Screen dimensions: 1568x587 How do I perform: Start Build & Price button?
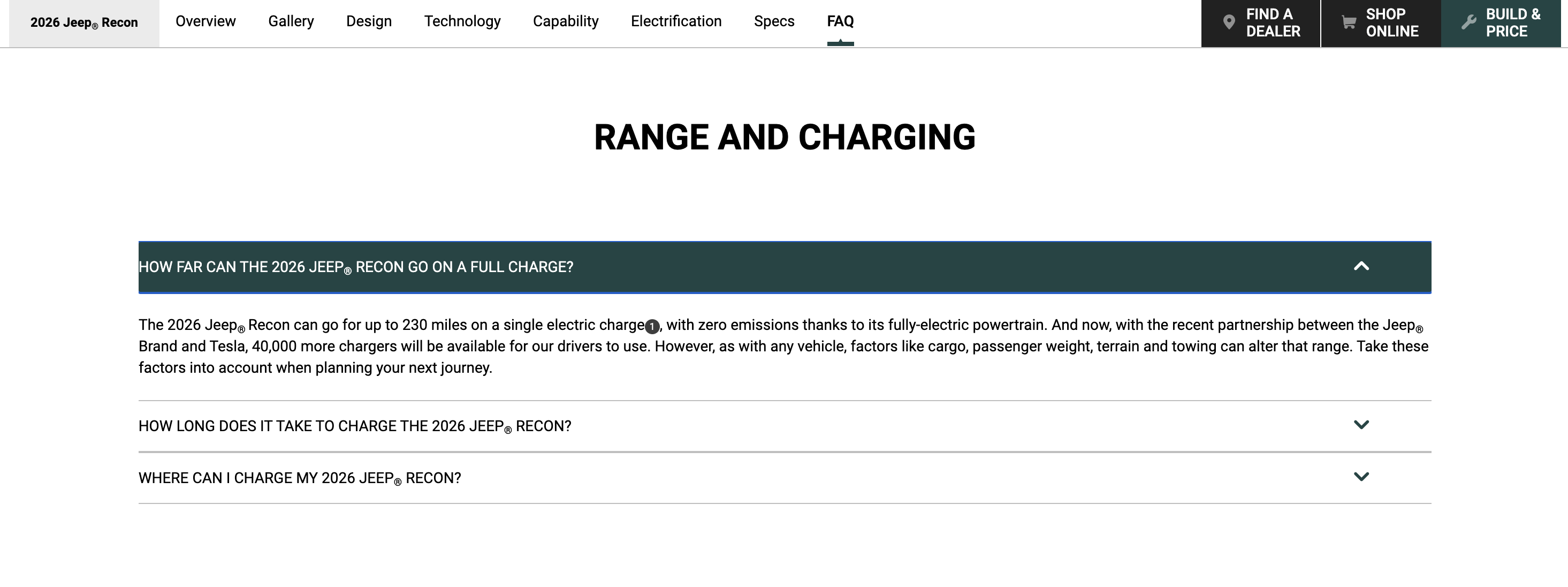coord(1501,23)
